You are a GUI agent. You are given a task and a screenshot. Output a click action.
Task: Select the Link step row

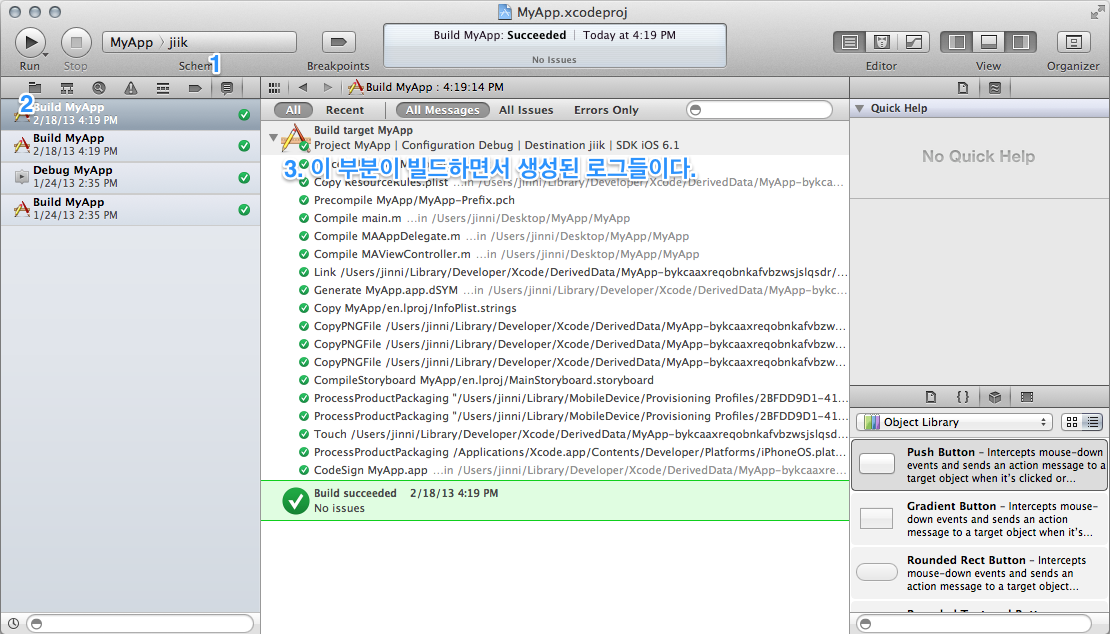point(555,272)
